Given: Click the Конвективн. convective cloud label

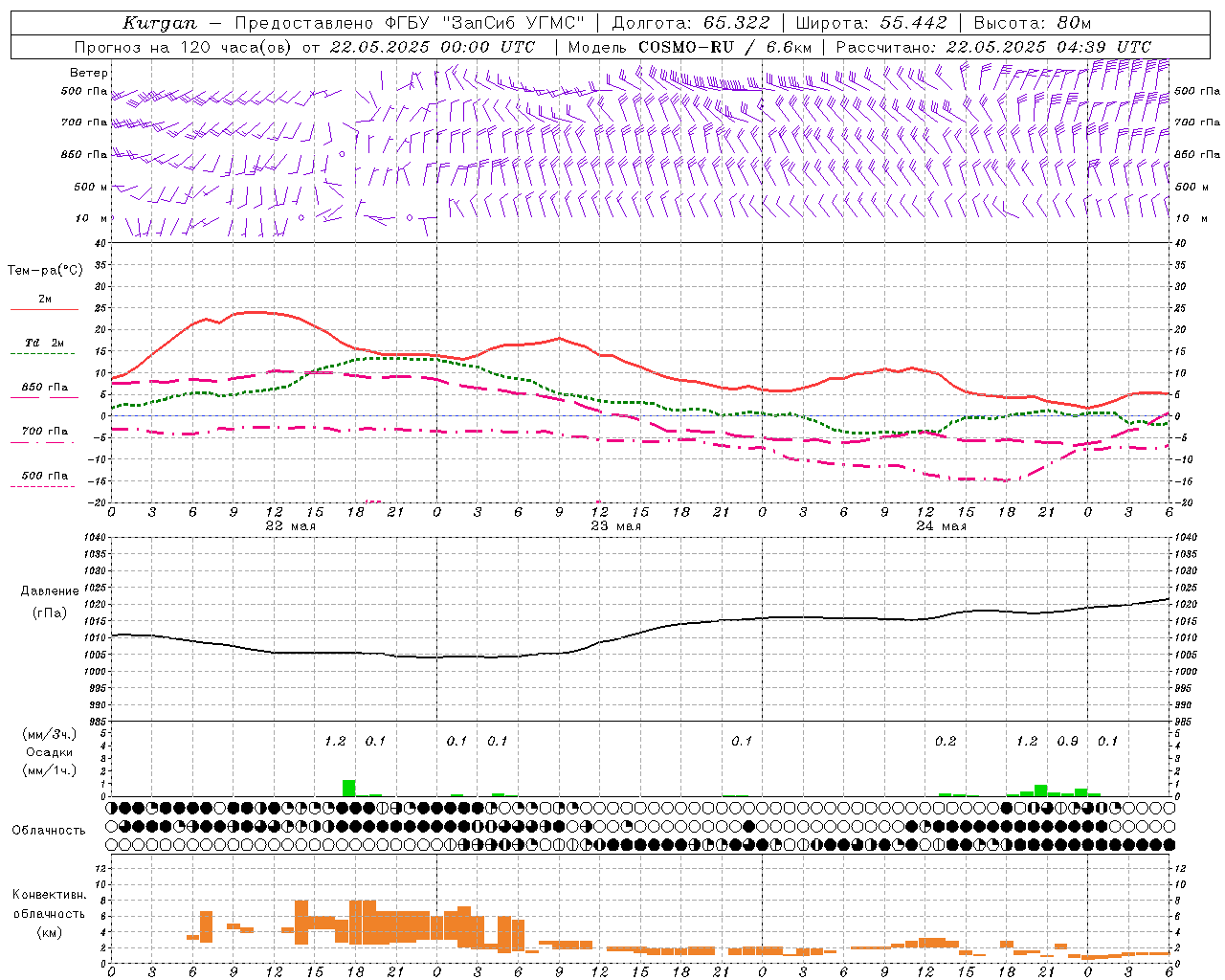Looking at the screenshot, I should pyautogui.click(x=49, y=895).
